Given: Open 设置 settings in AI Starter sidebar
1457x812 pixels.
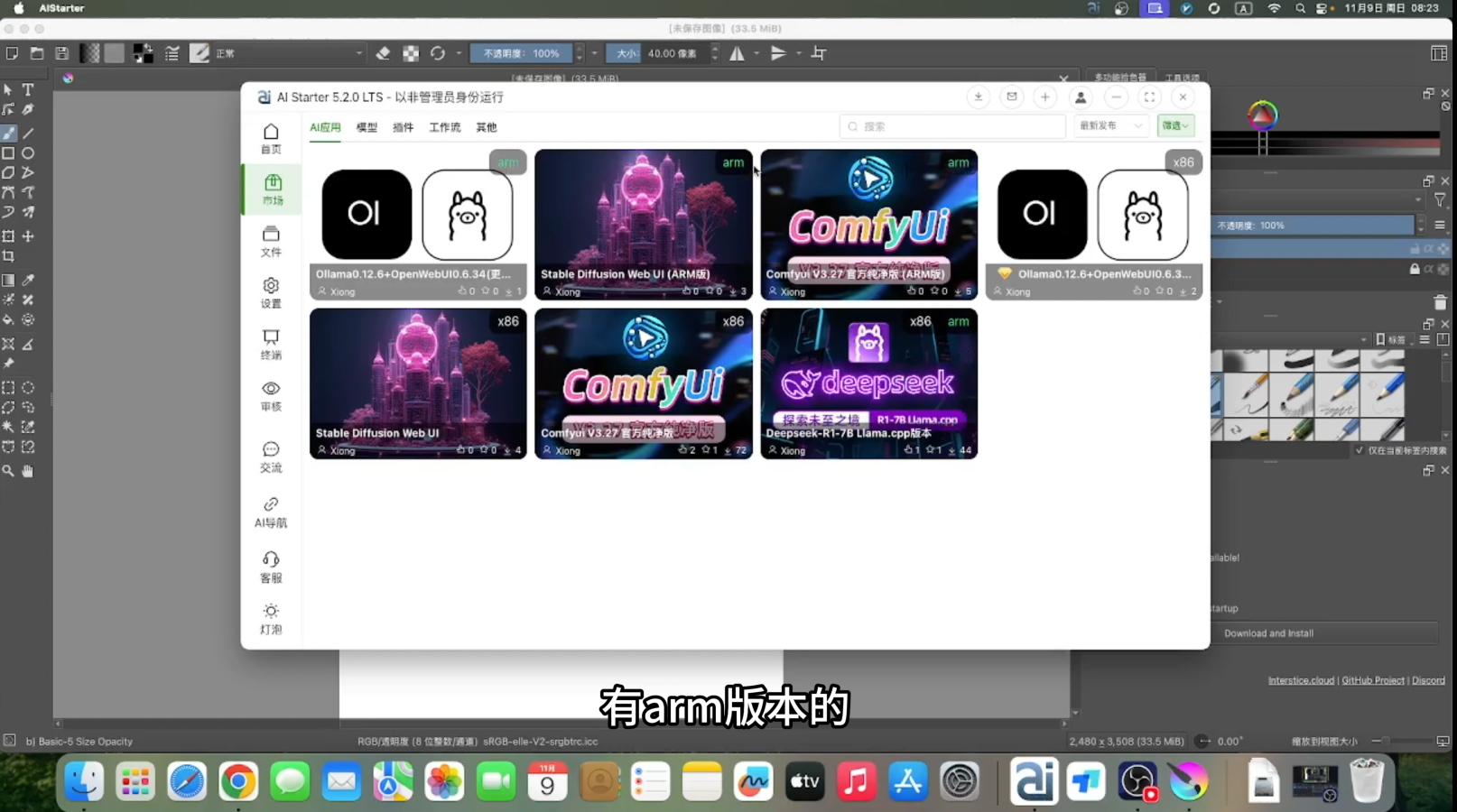Looking at the screenshot, I should tap(271, 293).
